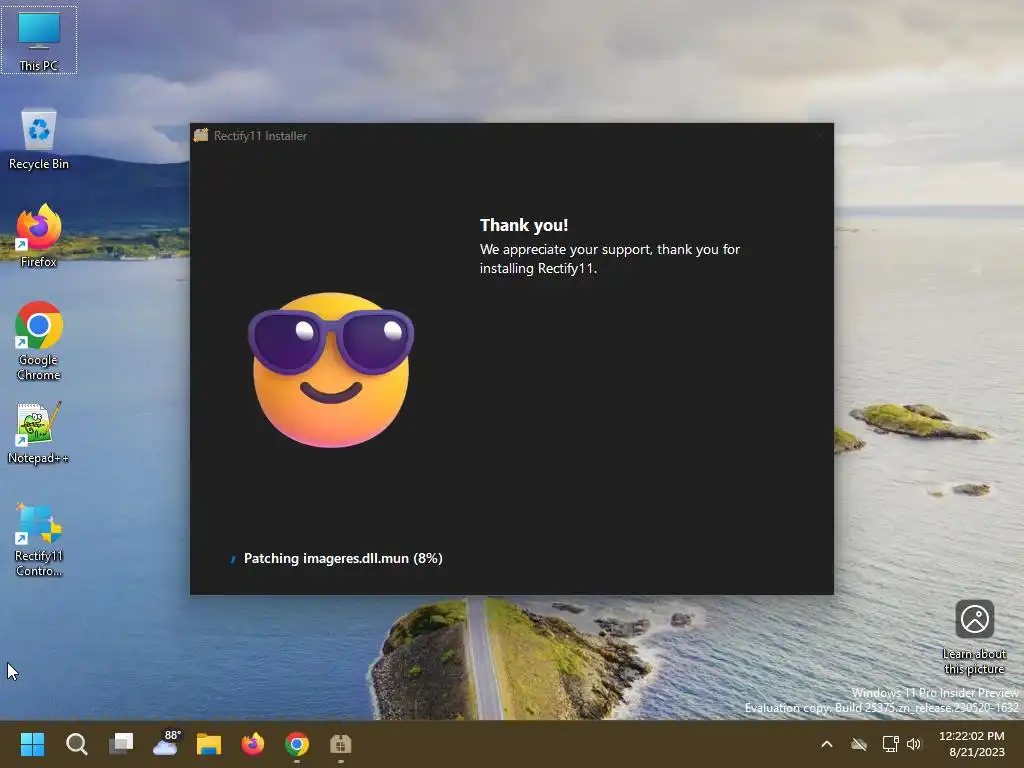
Task: Launch Firefox from the taskbar
Action: pos(253,744)
